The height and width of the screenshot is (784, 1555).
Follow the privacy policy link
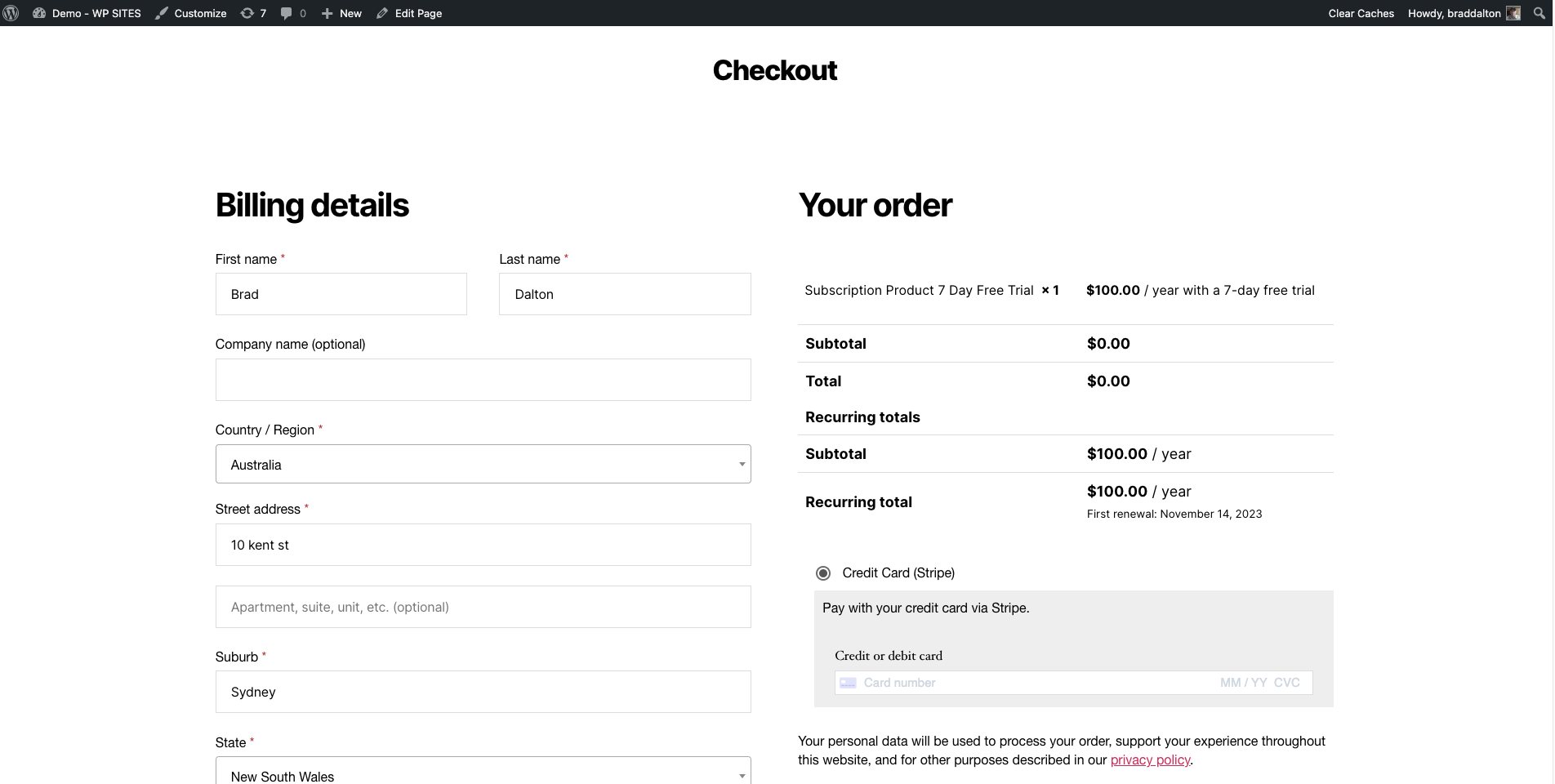(1150, 760)
